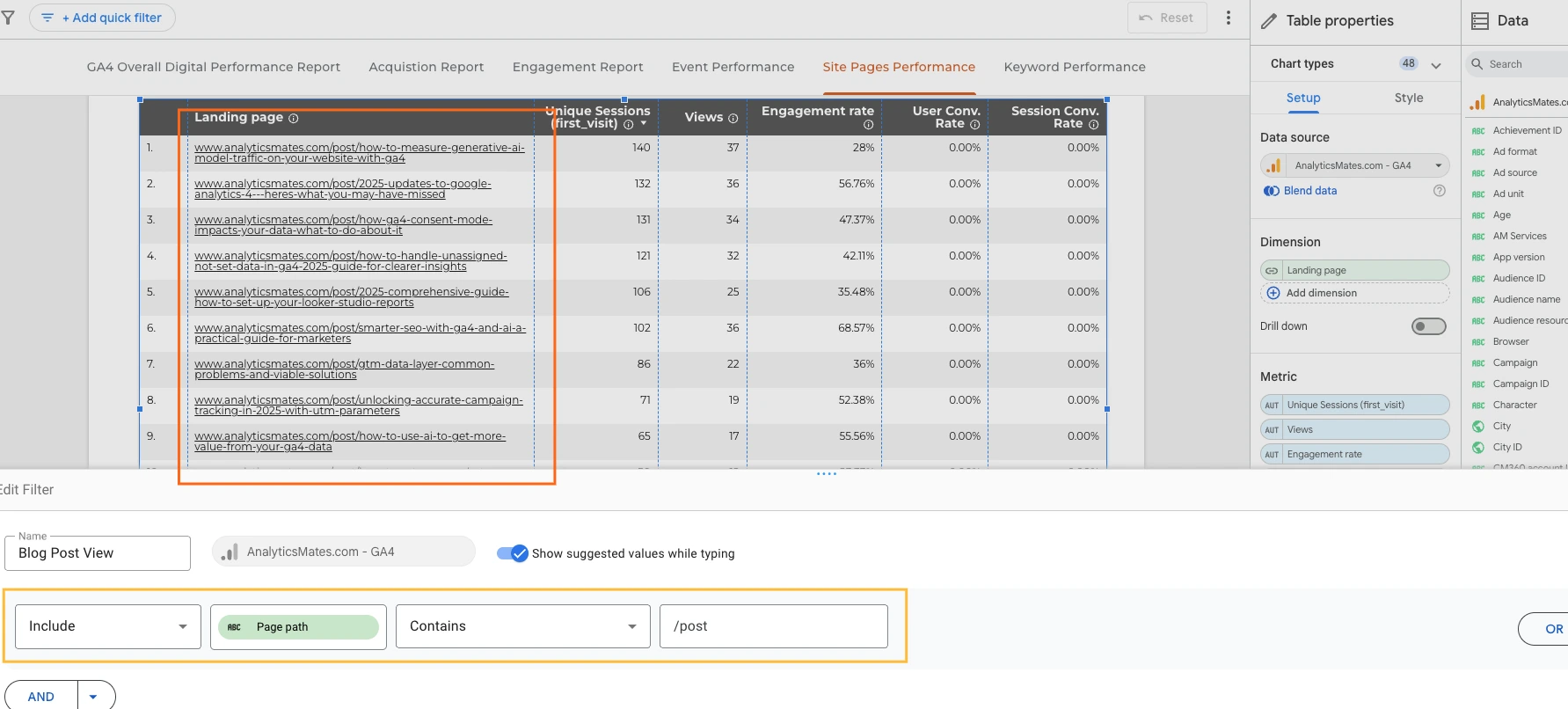This screenshot has height=709, width=1568.
Task: Open the how-to-measure-generative-ai landing page link
Action: point(359,153)
